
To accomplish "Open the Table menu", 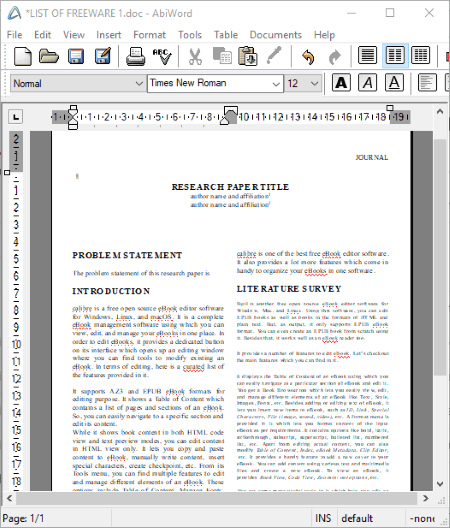I will click(226, 35).
